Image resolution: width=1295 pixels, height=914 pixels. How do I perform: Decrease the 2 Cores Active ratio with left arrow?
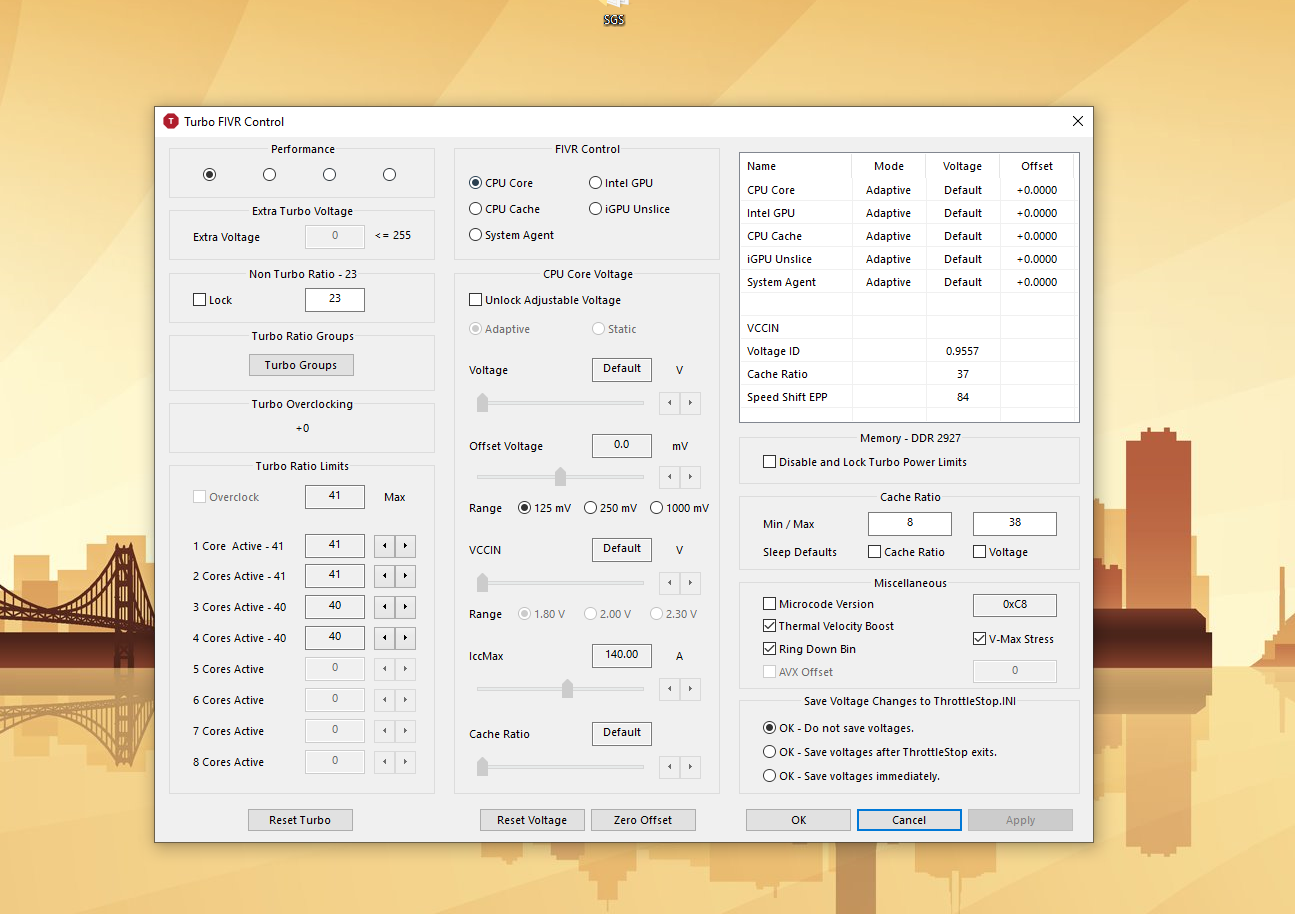pos(384,576)
